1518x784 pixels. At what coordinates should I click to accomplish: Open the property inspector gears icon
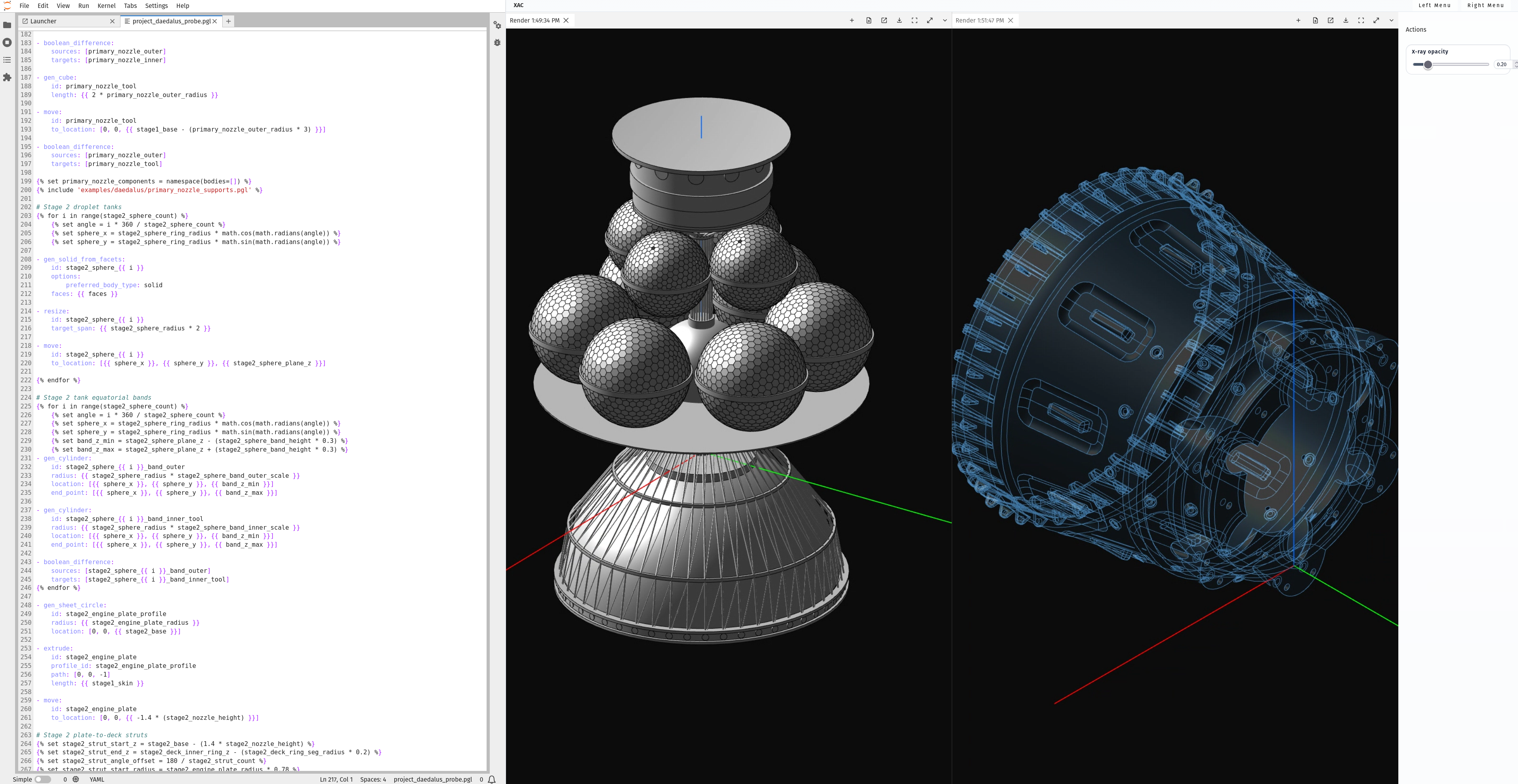coord(497,25)
